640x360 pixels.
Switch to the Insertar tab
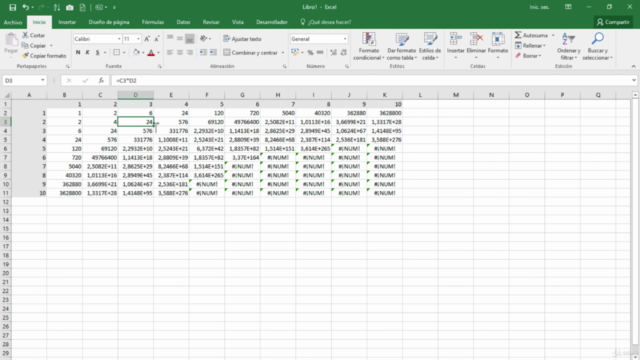pos(67,22)
